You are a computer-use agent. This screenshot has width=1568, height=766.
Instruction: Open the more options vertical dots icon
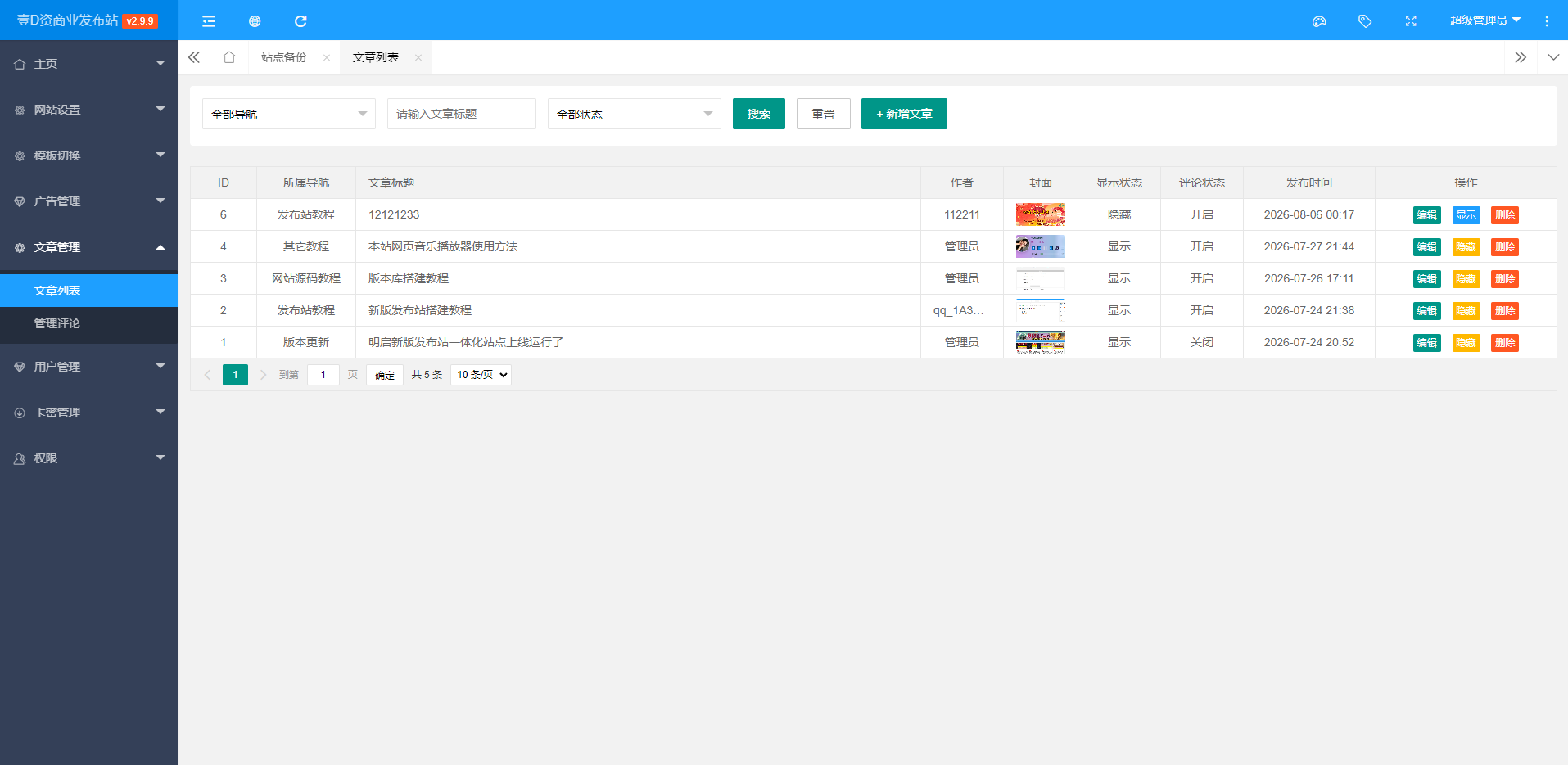pos(1547,21)
